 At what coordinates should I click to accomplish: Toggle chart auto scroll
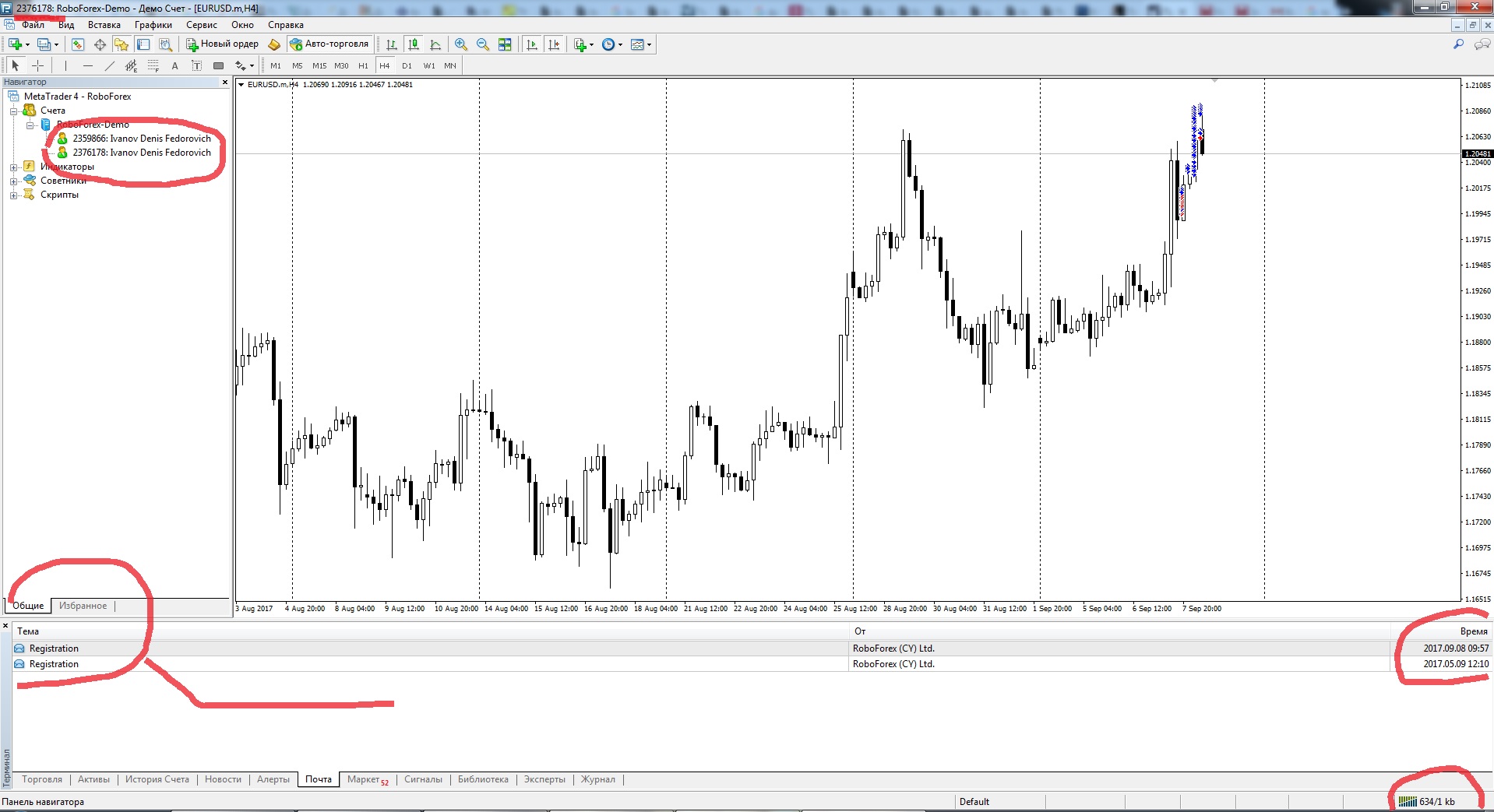532,44
